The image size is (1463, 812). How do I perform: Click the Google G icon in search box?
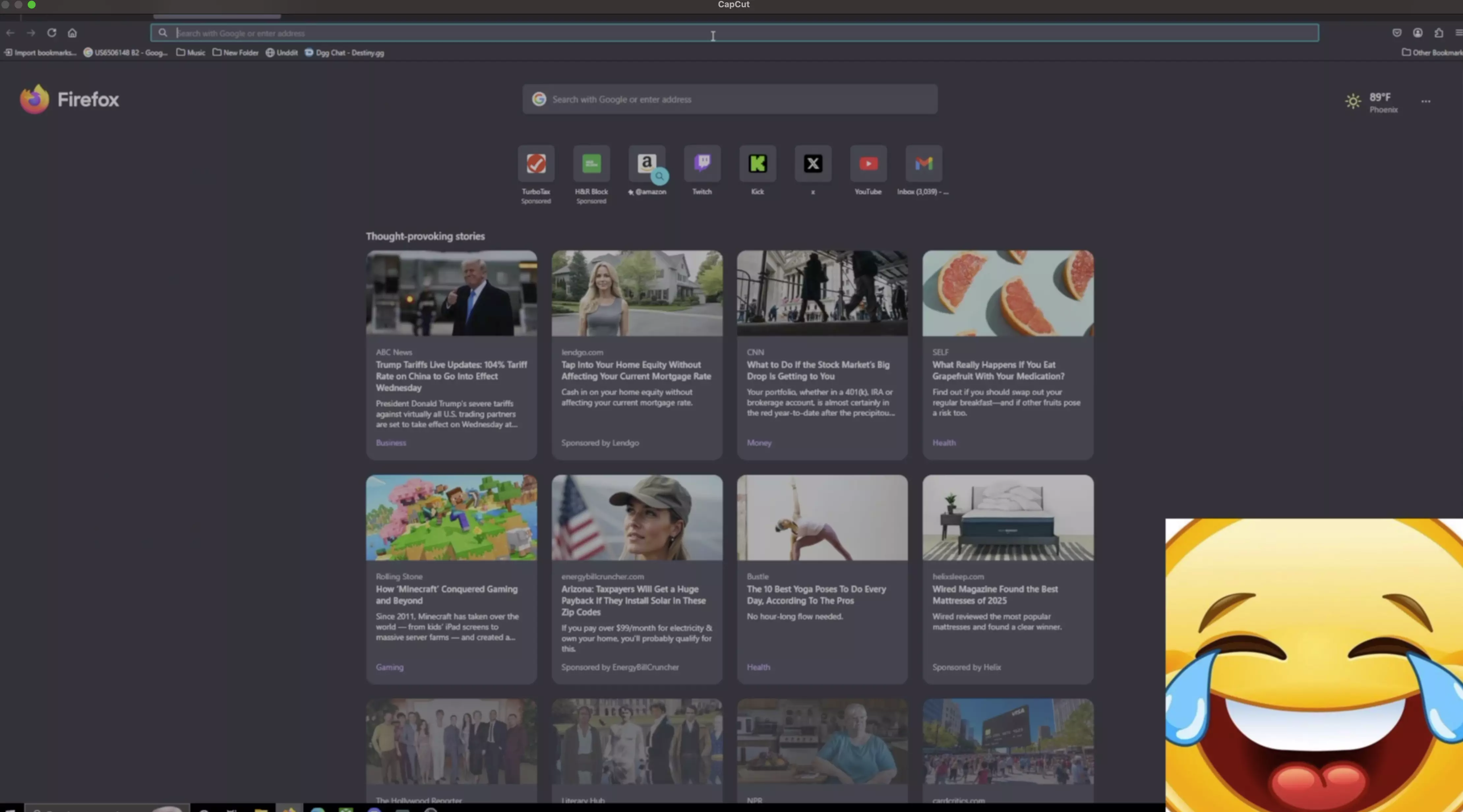[x=539, y=100]
